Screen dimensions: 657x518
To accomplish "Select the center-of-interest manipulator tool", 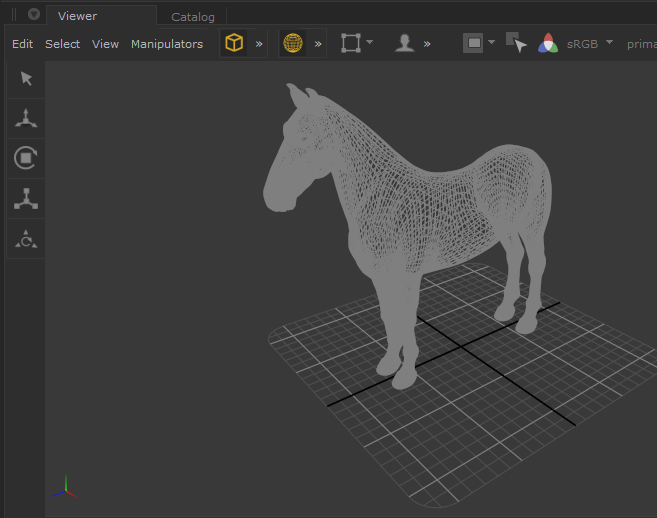I will click(x=26, y=238).
